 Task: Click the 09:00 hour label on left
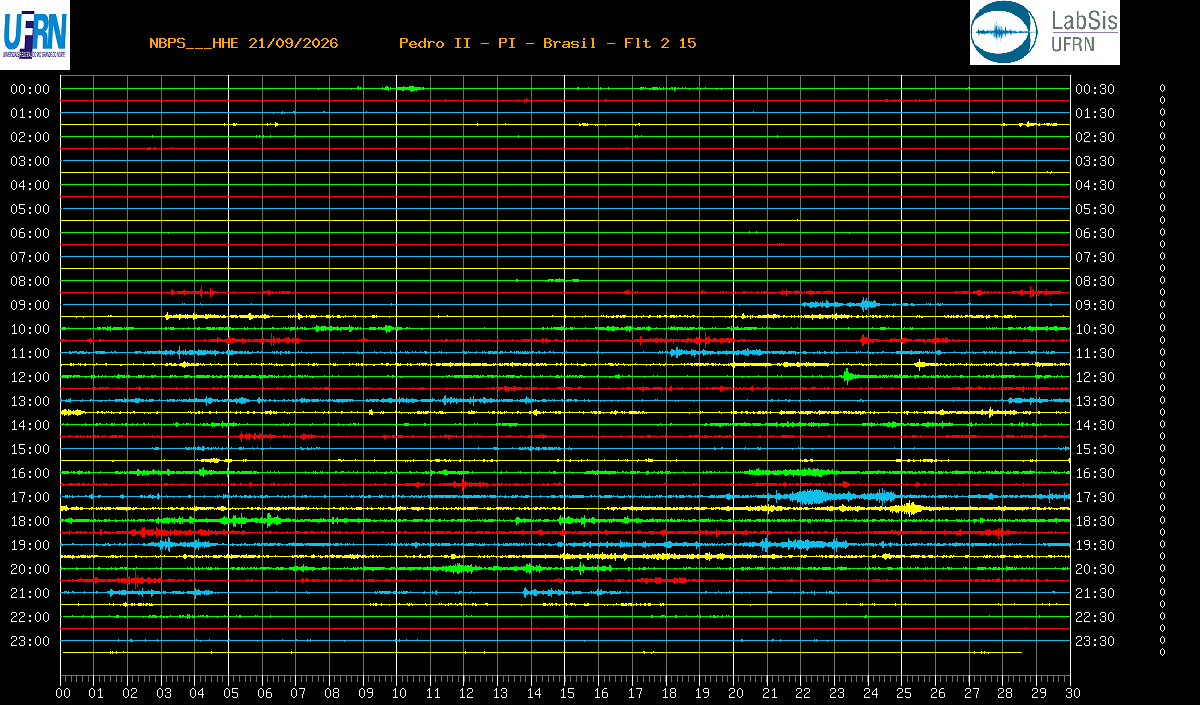pyautogui.click(x=30, y=305)
